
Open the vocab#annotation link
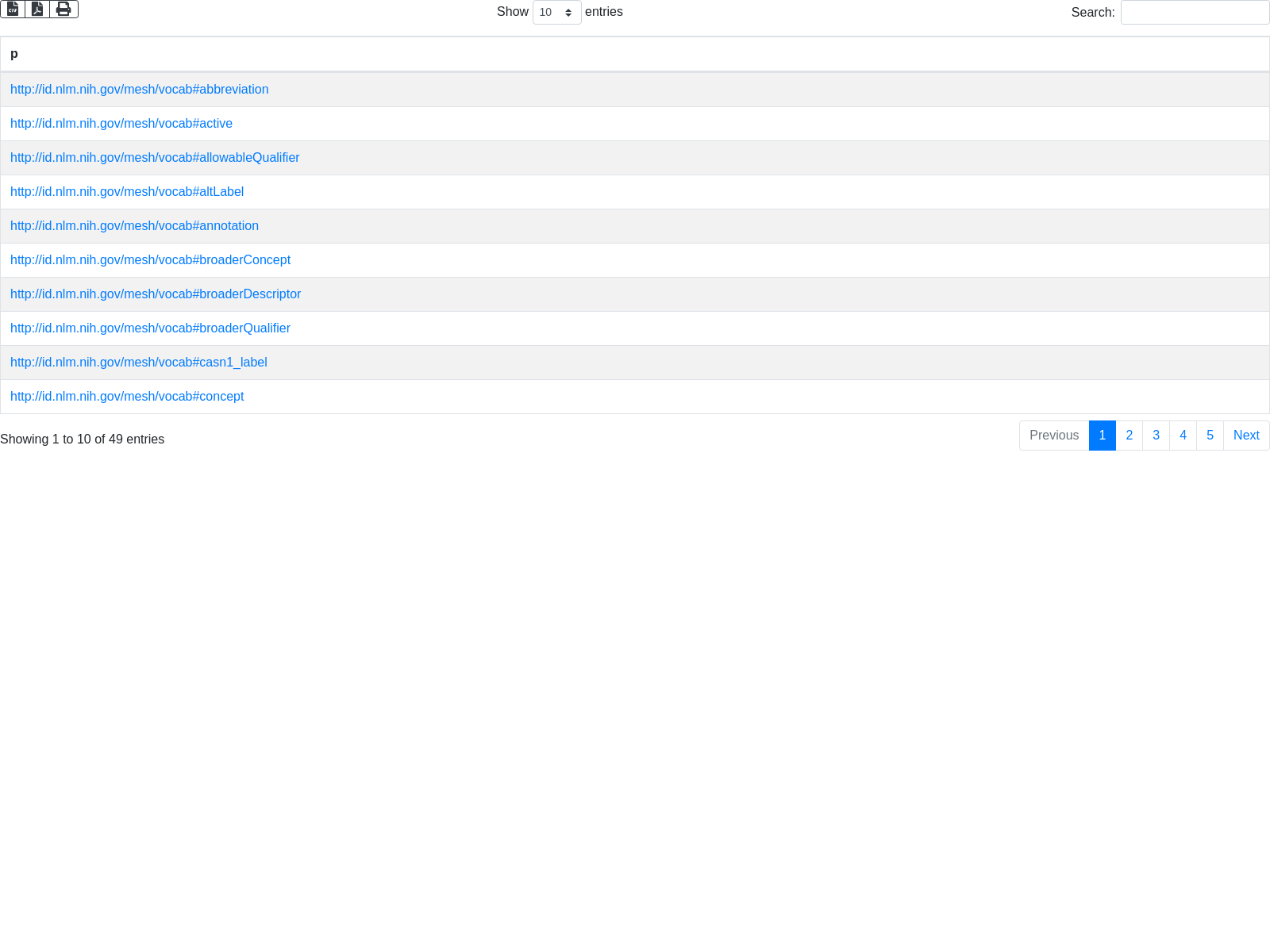(134, 226)
